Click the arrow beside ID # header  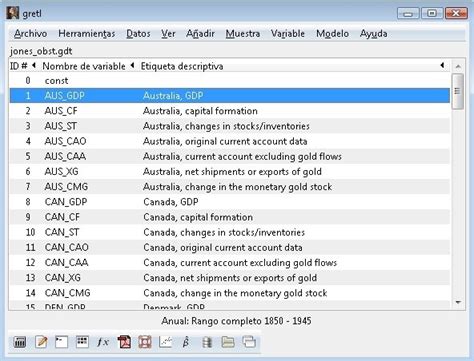pos(34,65)
